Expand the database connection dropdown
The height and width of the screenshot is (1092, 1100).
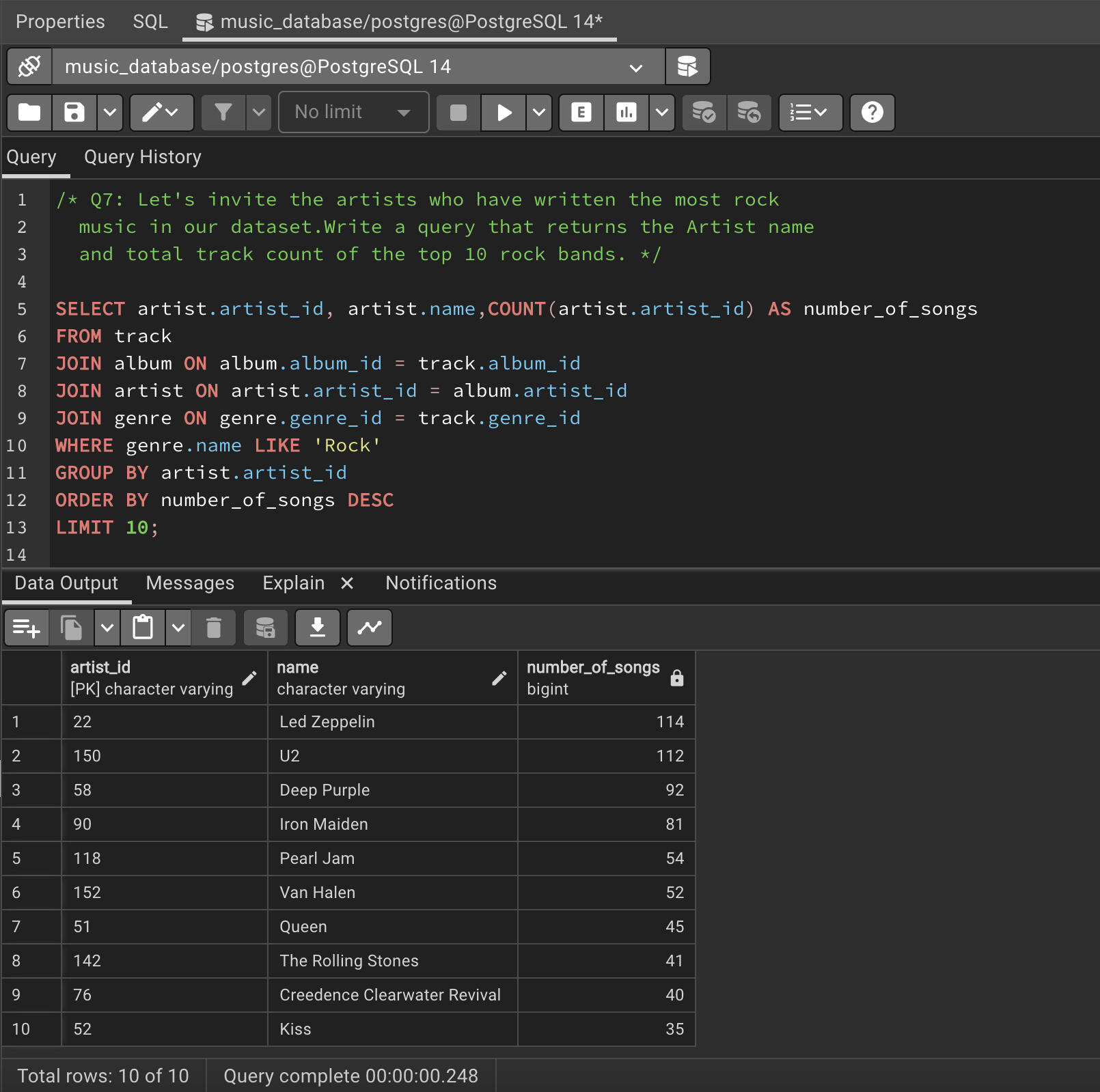635,68
